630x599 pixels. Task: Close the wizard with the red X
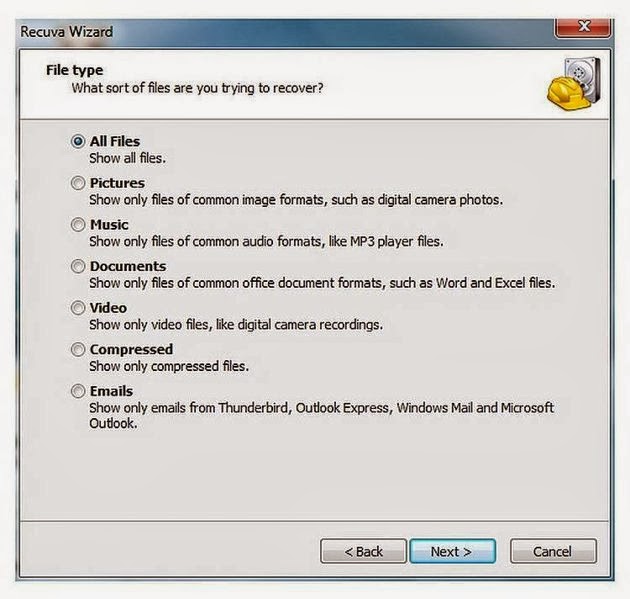(583, 27)
